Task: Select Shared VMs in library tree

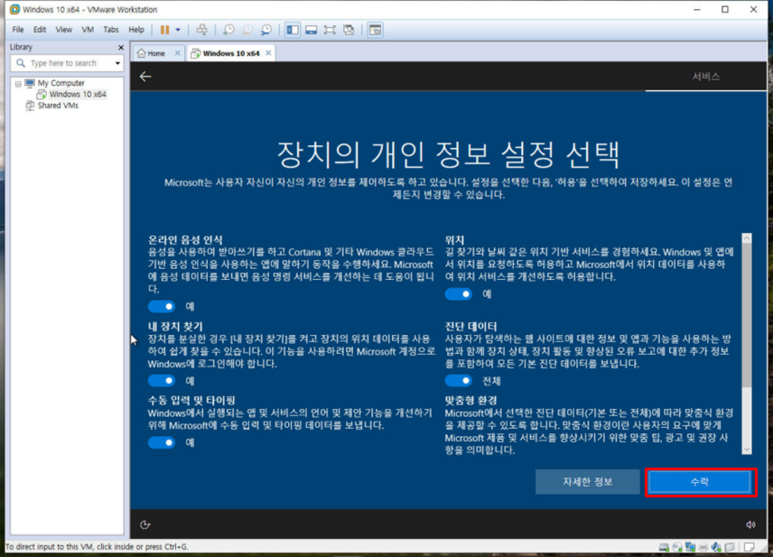Action: (58, 105)
